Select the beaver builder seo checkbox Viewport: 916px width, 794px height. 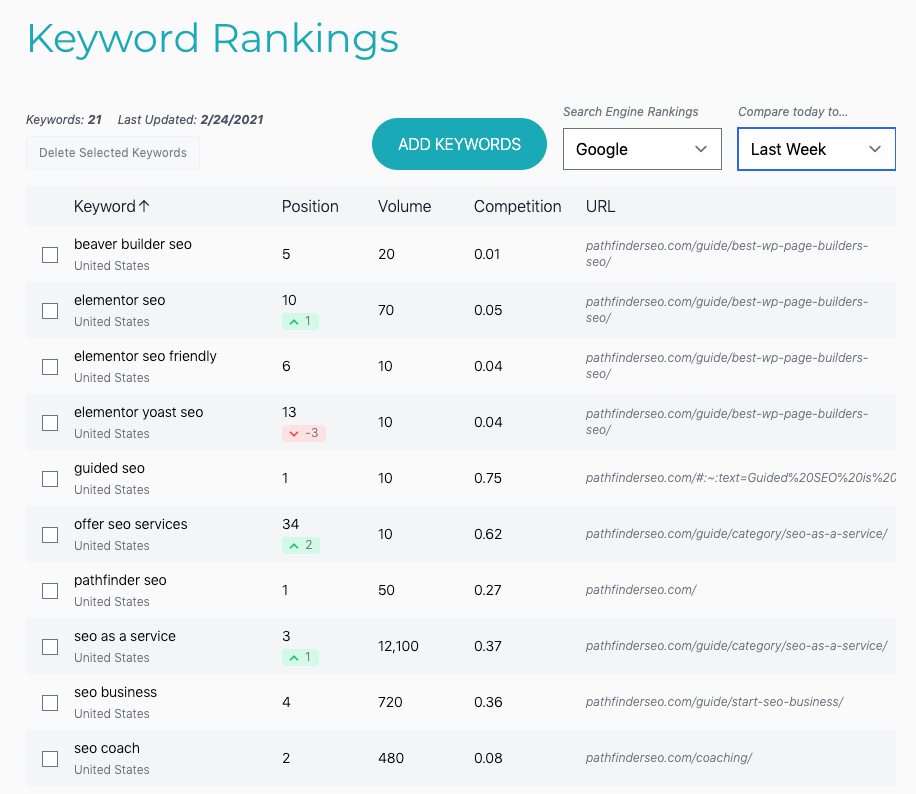[x=50, y=255]
